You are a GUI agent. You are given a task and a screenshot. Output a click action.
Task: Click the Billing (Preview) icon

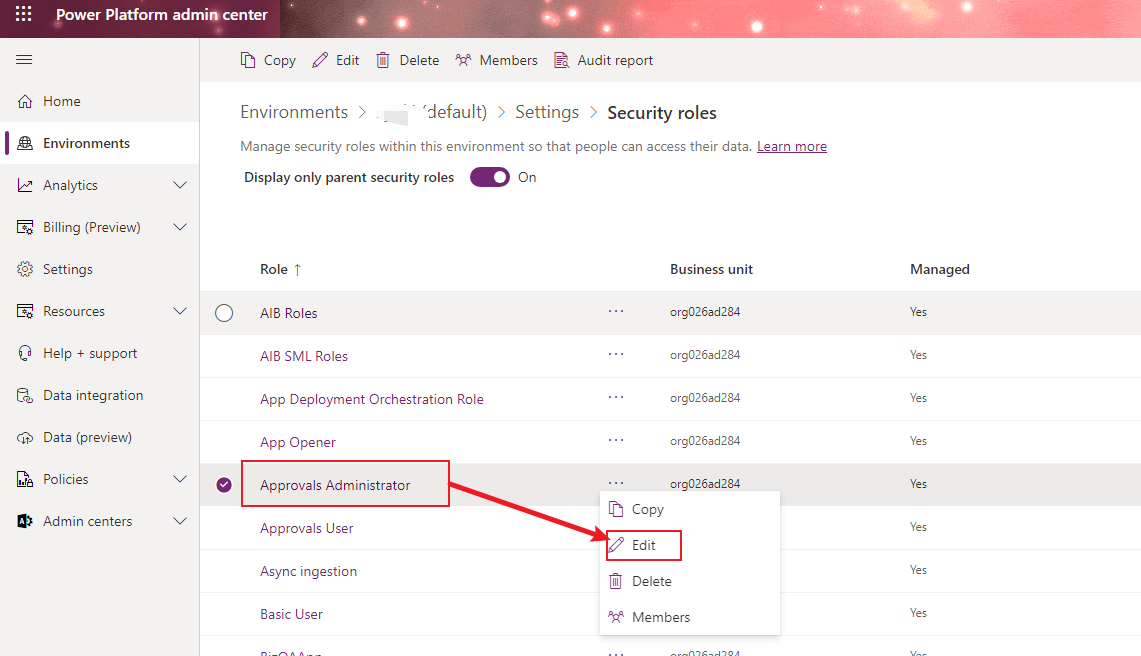[x=25, y=227]
